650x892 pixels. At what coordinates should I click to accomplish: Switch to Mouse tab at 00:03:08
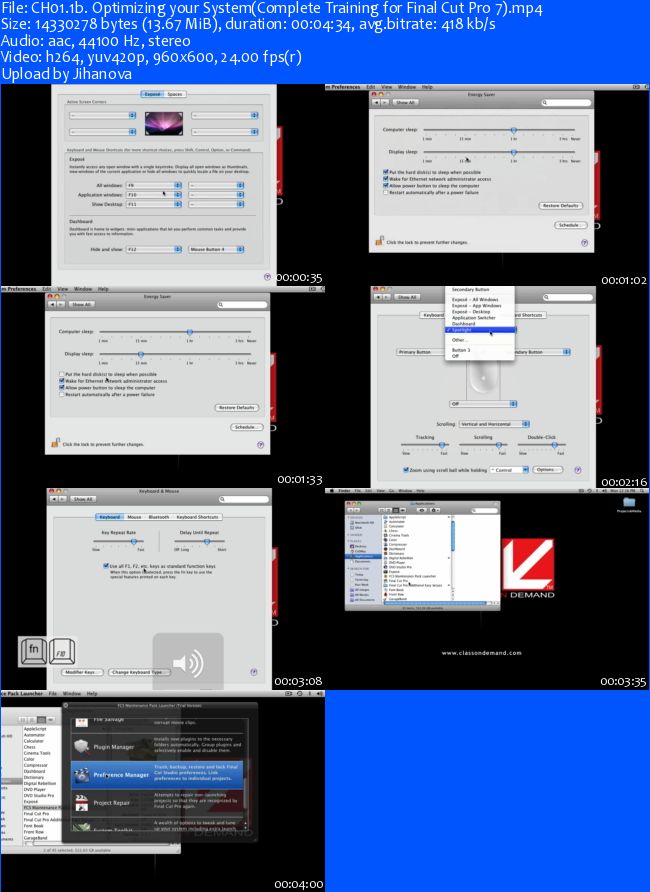coord(134,517)
